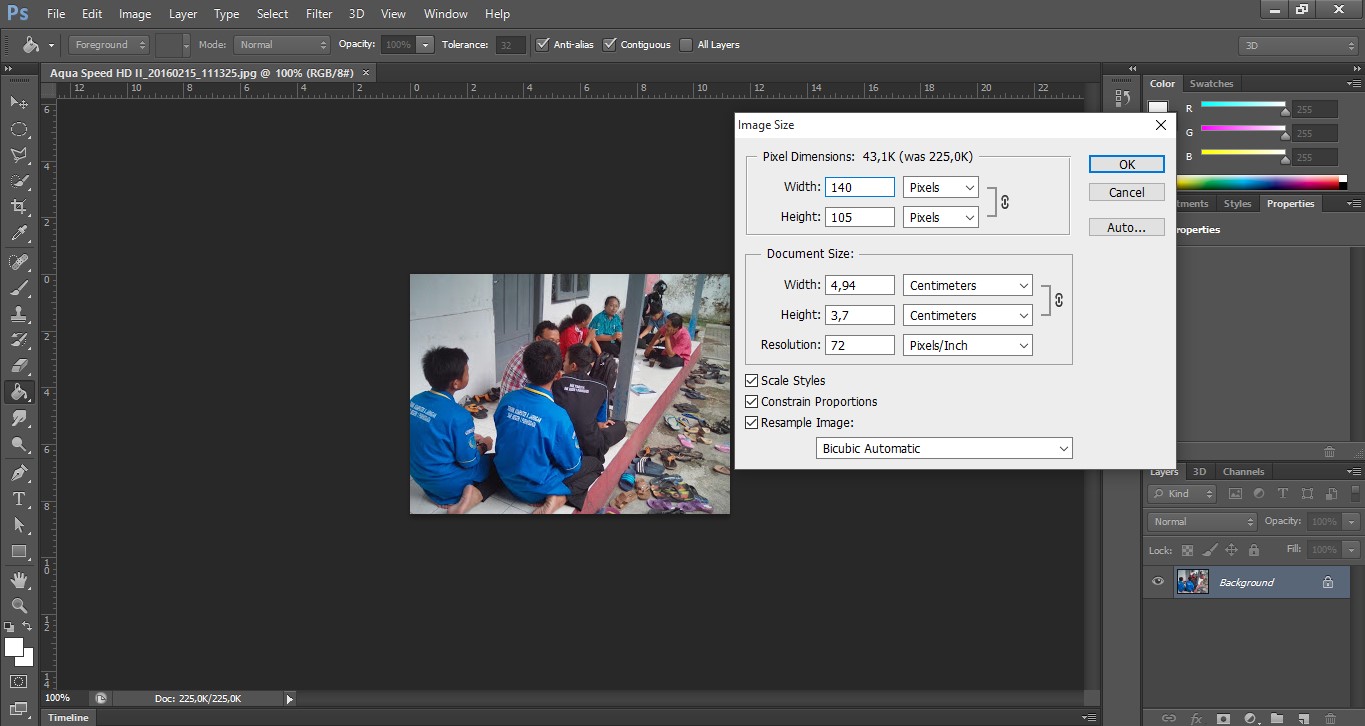Viewport: 1365px width, 726px height.
Task: Open document Height Centimeters dropdown
Action: point(968,315)
